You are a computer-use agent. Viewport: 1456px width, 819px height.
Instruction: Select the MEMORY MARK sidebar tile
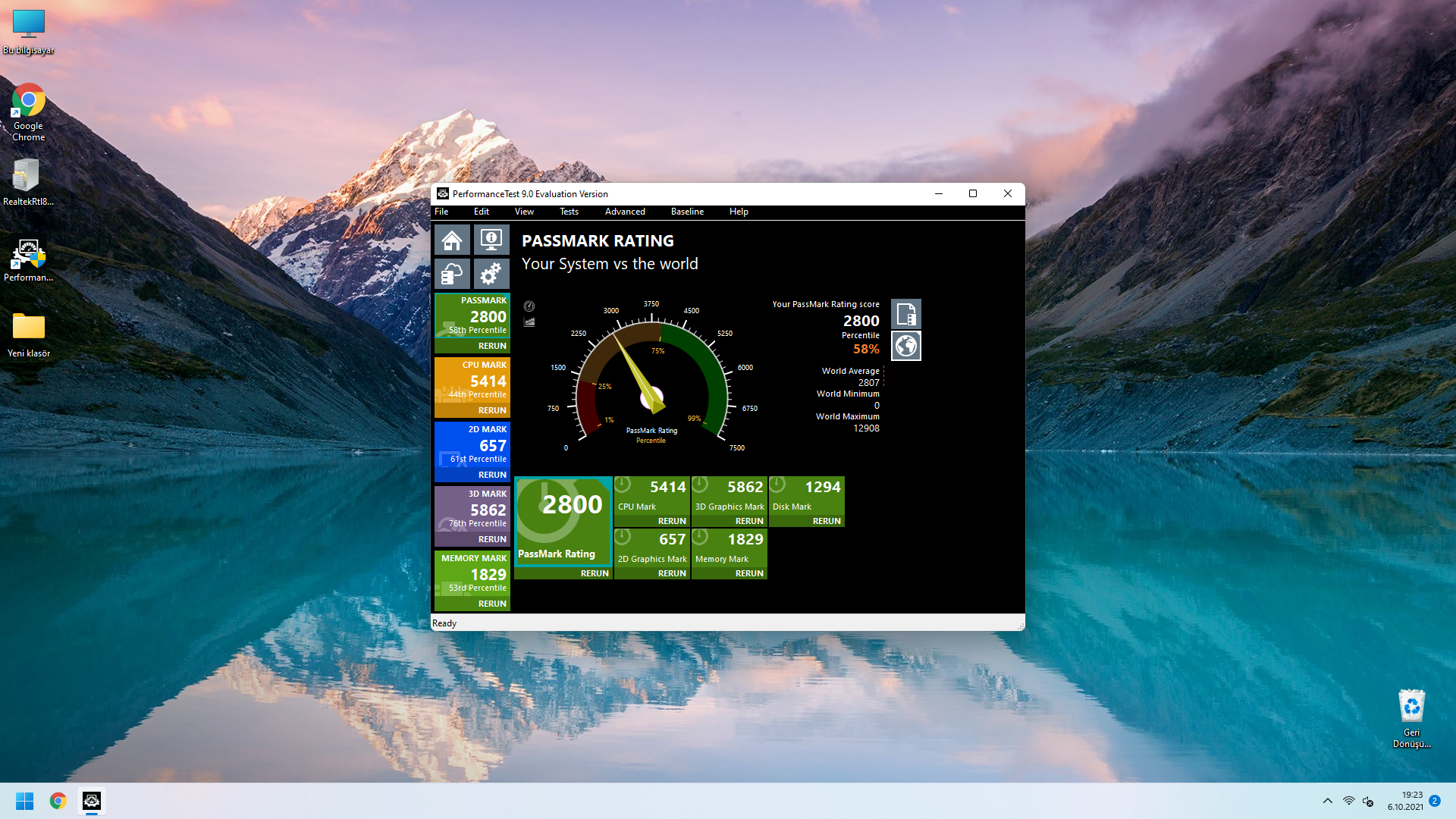pos(472,573)
